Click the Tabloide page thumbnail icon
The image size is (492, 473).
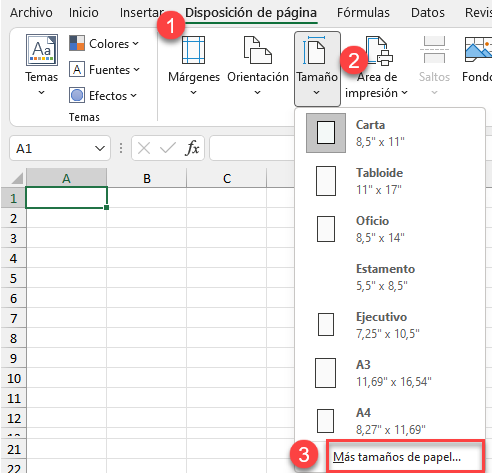coord(326,181)
